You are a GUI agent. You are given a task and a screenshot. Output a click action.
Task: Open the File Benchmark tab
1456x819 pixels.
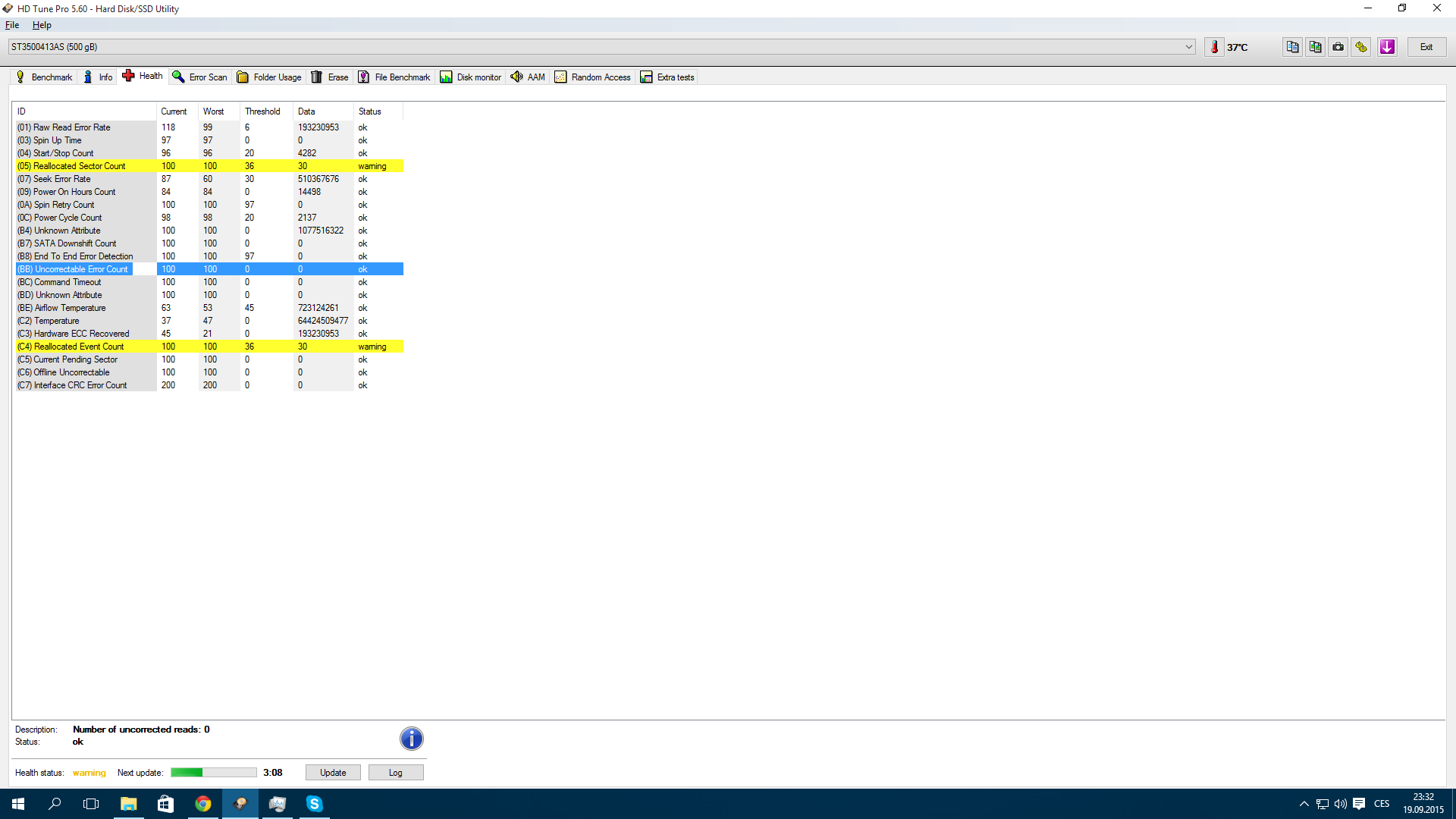pos(394,77)
